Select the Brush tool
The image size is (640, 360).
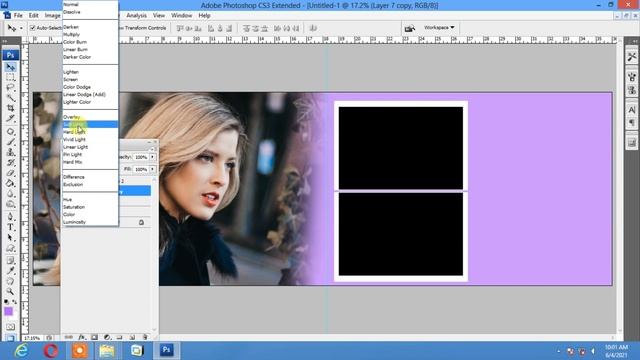tap(11, 142)
